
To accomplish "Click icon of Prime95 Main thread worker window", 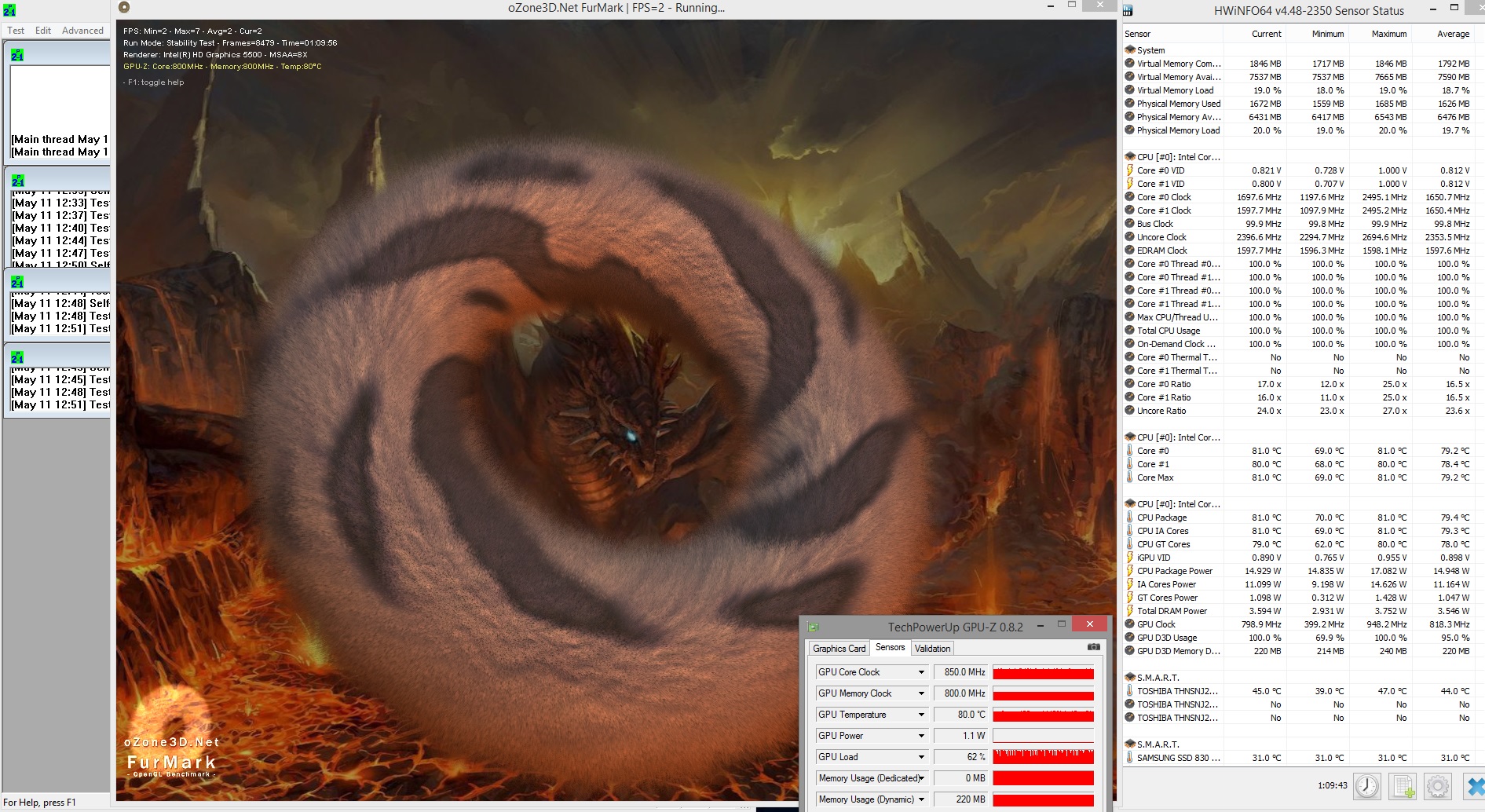I will [x=17, y=55].
